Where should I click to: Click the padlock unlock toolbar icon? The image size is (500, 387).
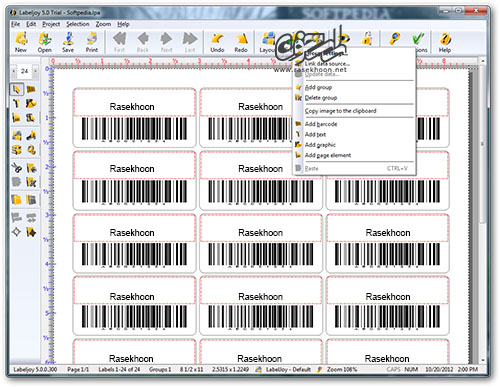(367, 39)
